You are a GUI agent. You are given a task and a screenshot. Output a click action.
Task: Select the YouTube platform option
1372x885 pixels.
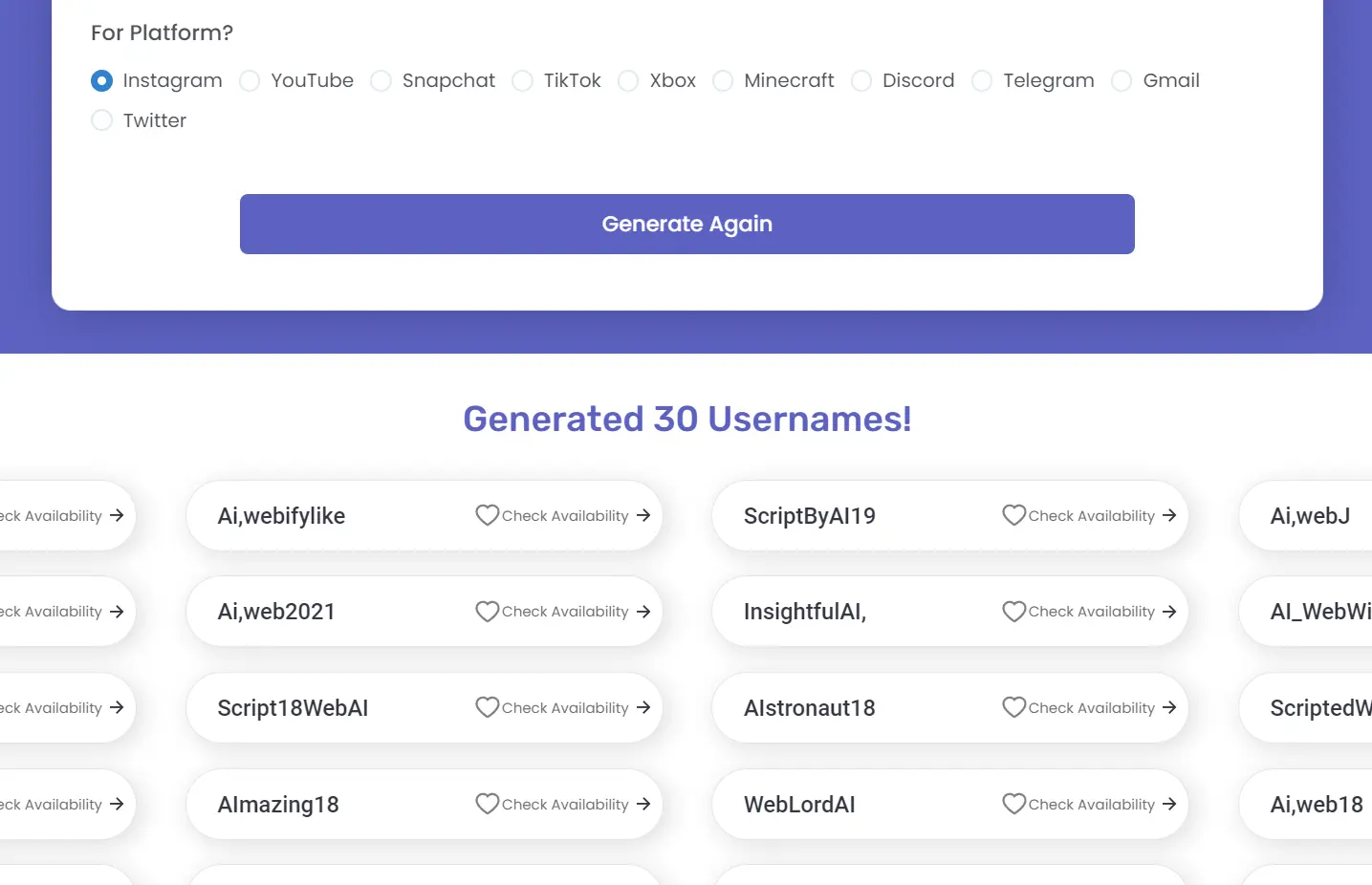pos(250,81)
